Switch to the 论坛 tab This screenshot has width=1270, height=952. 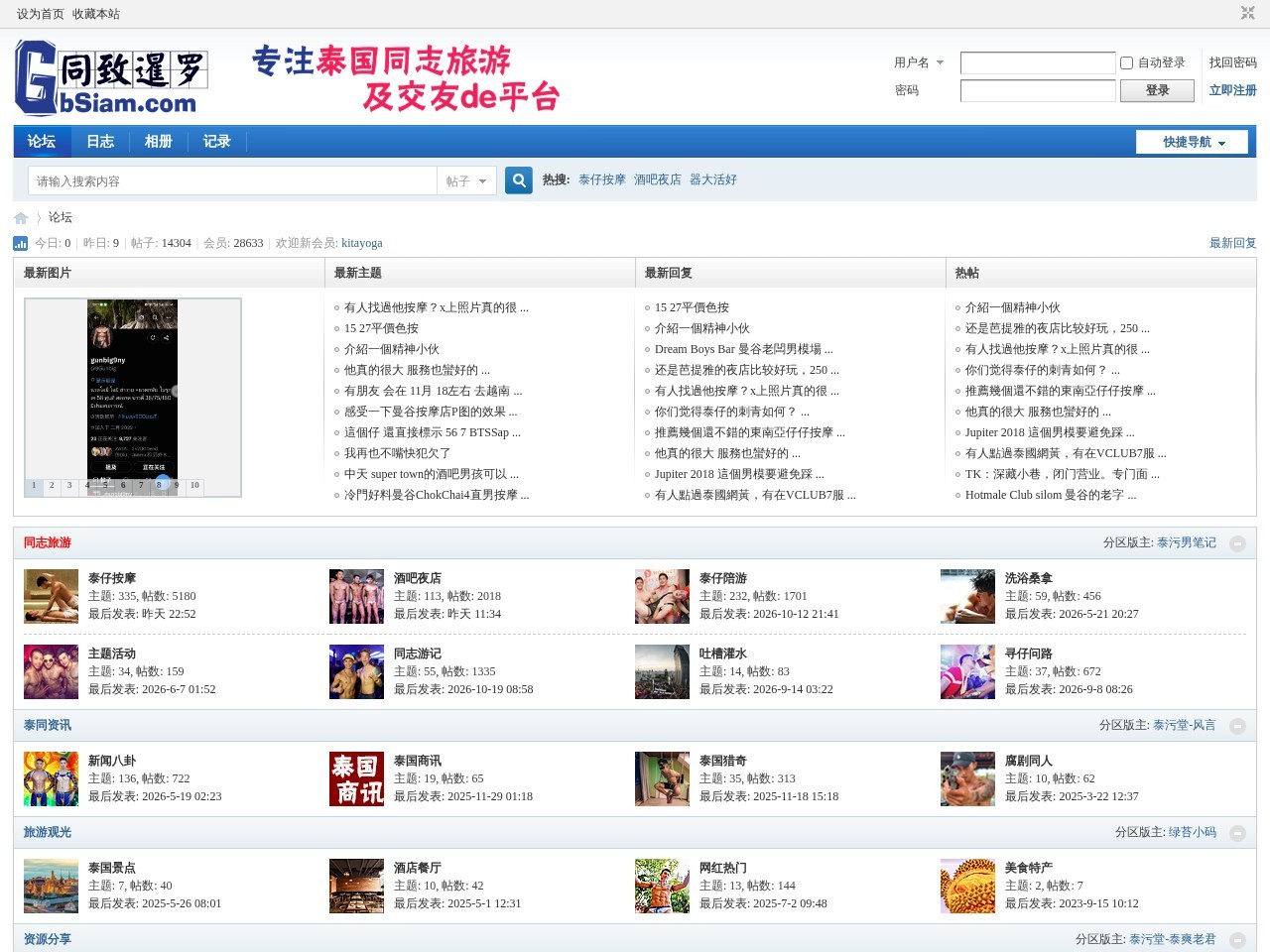pyautogui.click(x=42, y=142)
